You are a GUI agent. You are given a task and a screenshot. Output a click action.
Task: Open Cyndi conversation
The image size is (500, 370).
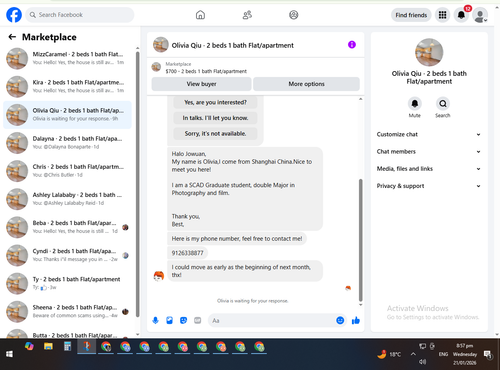(67, 255)
